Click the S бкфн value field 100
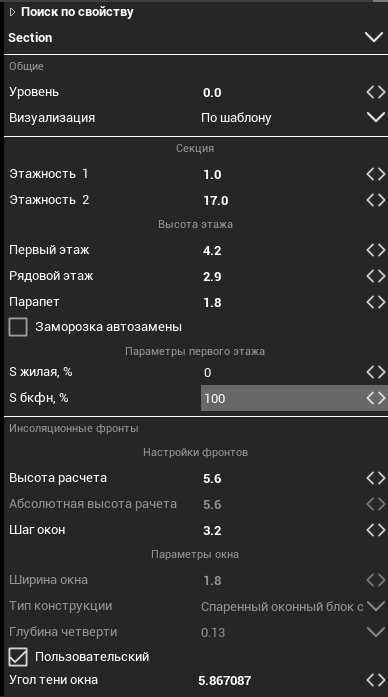The height and width of the screenshot is (697, 388). point(283,398)
